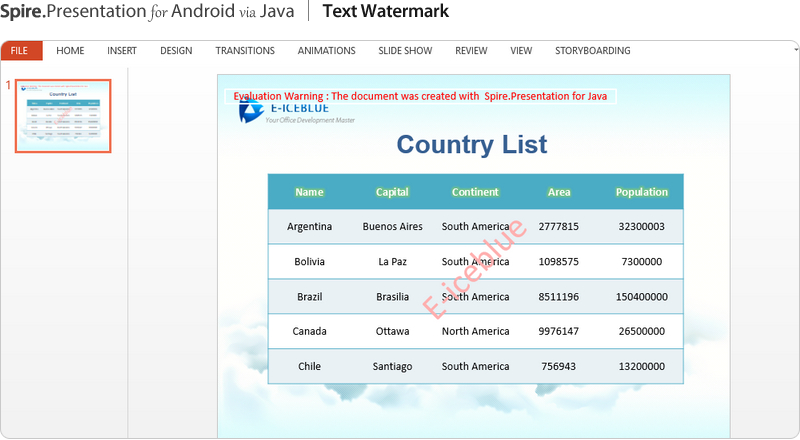Open the FILE tab
This screenshot has height=440, width=800.
20,51
